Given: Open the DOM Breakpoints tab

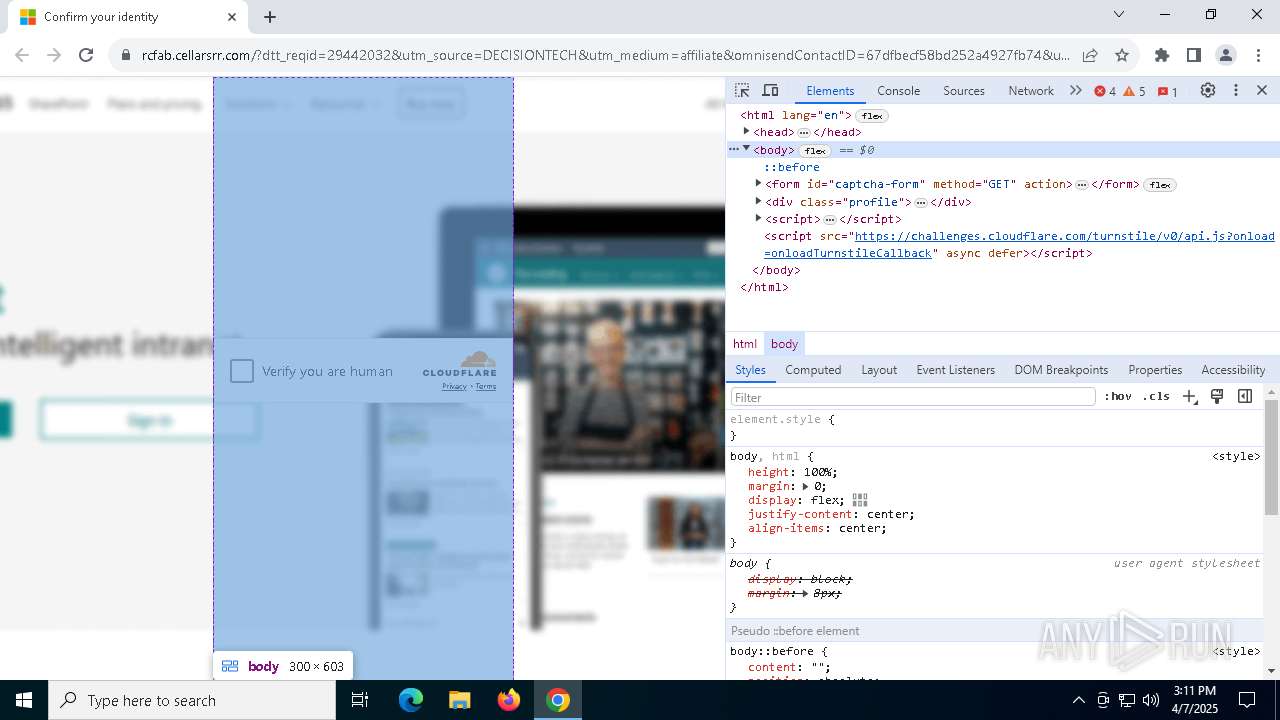Looking at the screenshot, I should click(1061, 370).
